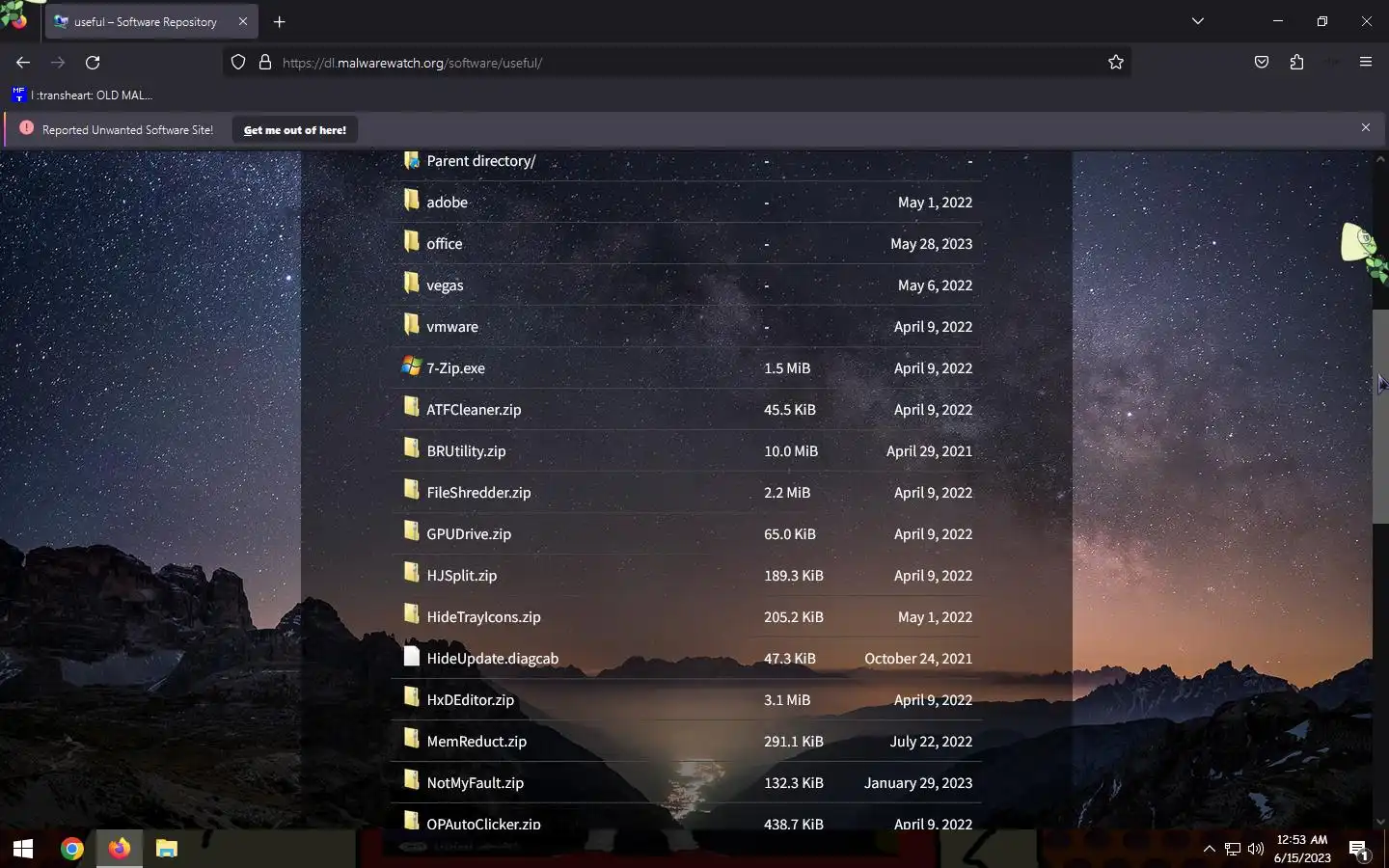
Task: Click the page vertical scrollbar thumb
Action: [x=1380, y=417]
